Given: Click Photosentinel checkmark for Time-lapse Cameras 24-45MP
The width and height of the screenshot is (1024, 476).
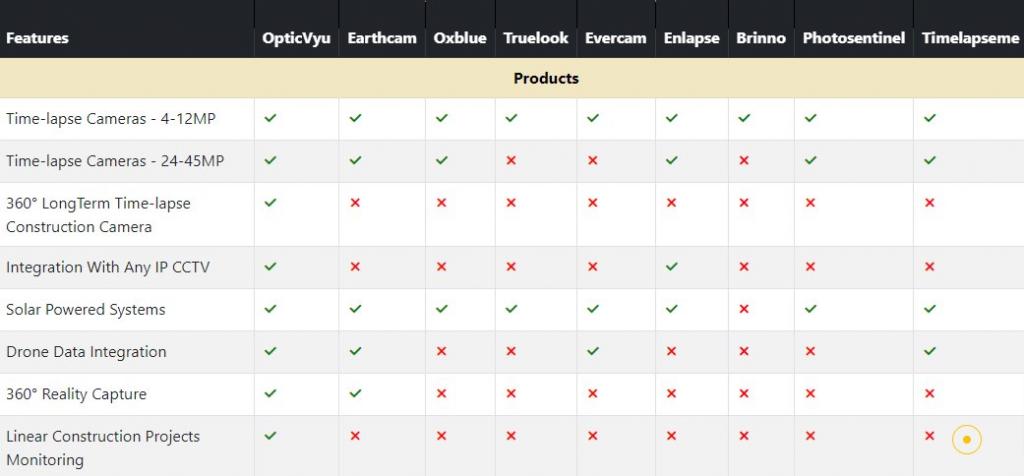Looking at the screenshot, I should pos(810,160).
